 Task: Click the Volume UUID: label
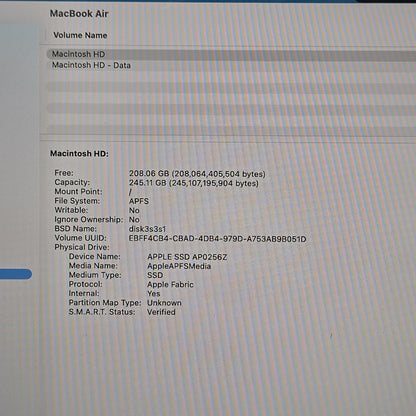[81, 238]
